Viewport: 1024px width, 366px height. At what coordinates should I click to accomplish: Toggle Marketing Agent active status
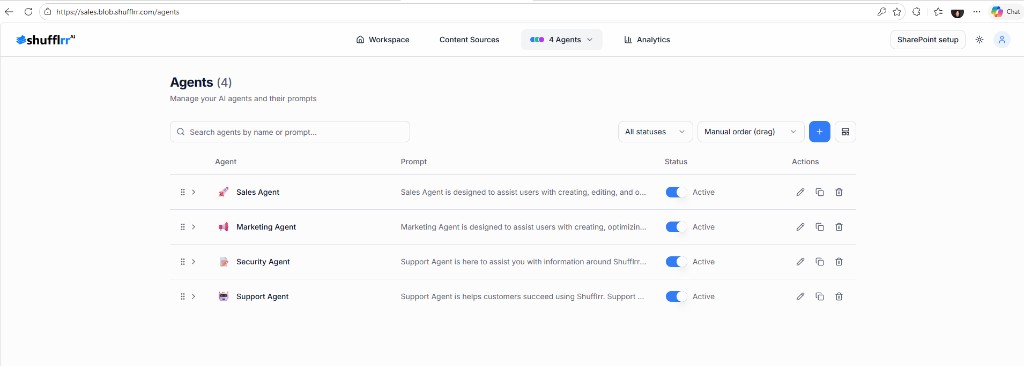(676, 227)
